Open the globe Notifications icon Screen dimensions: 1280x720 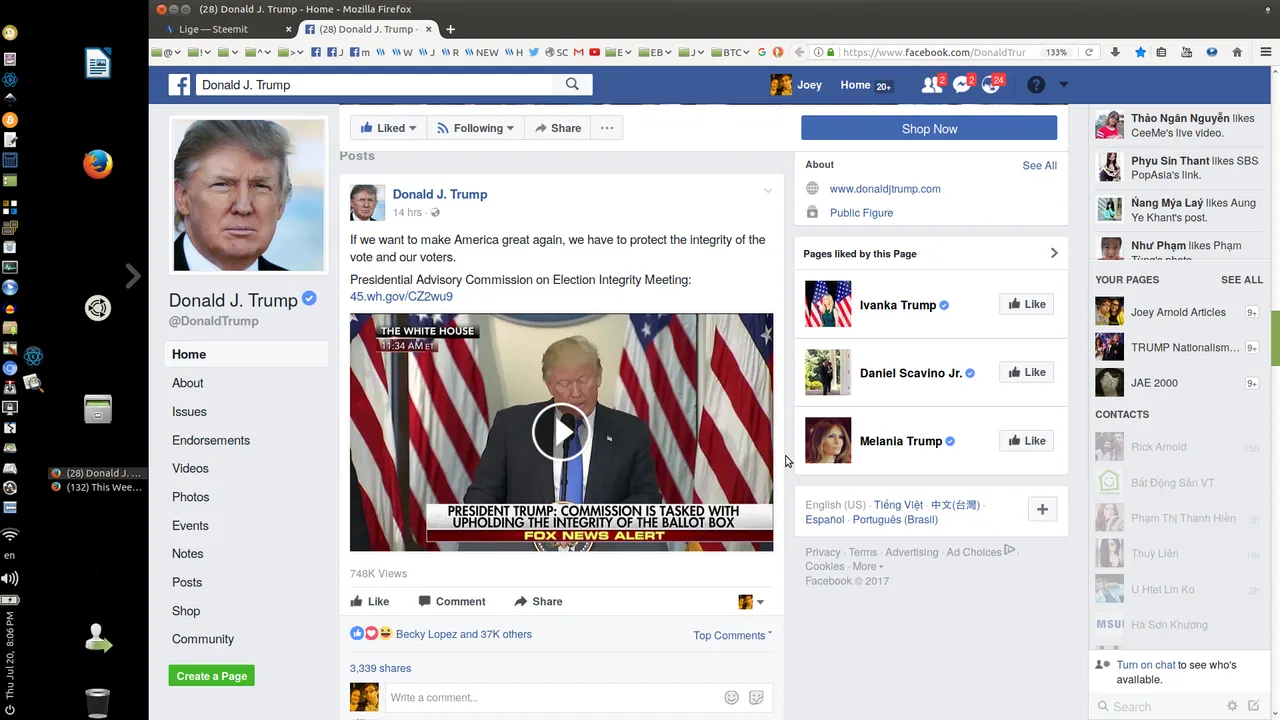[991, 85]
